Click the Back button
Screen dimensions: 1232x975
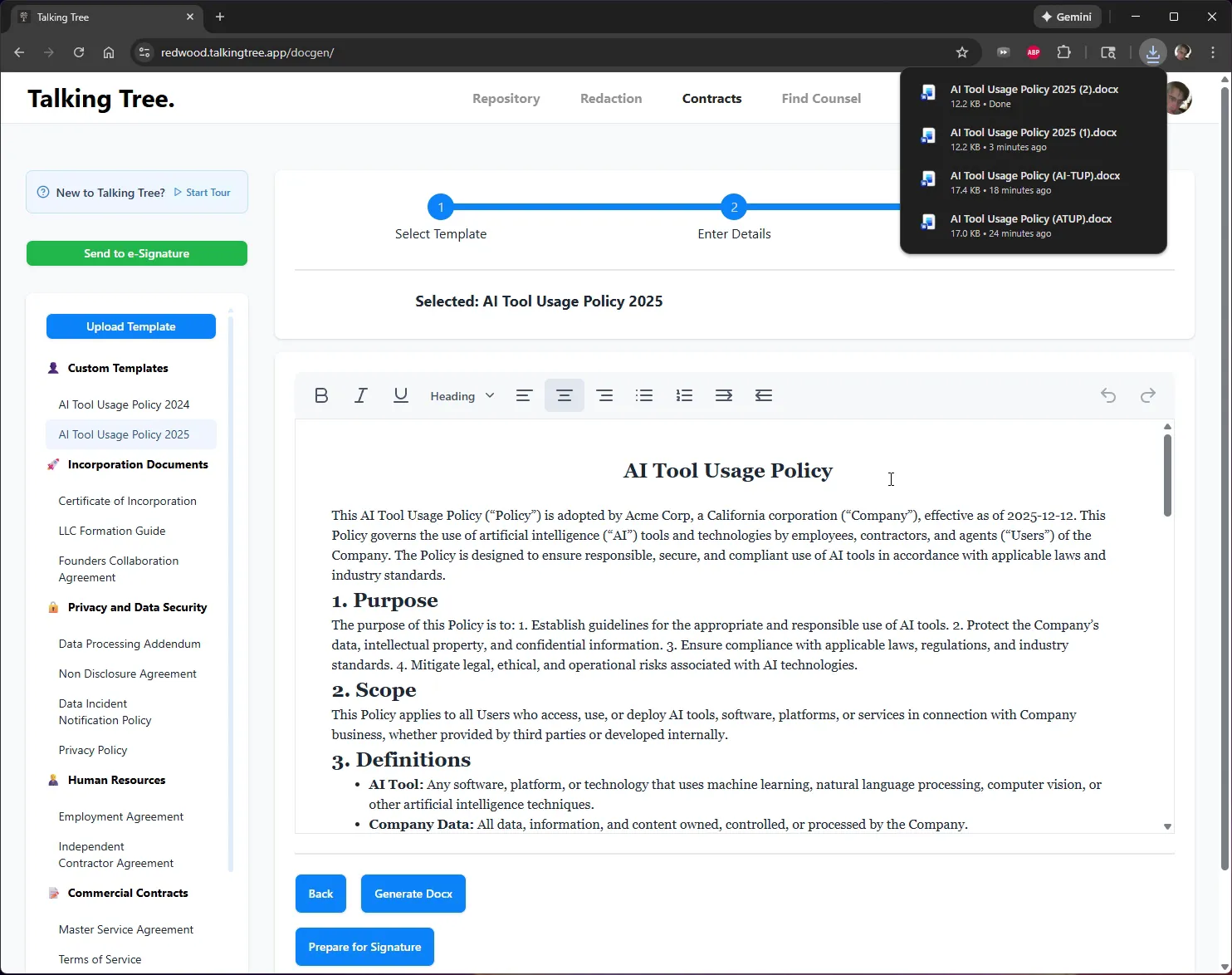(320, 894)
